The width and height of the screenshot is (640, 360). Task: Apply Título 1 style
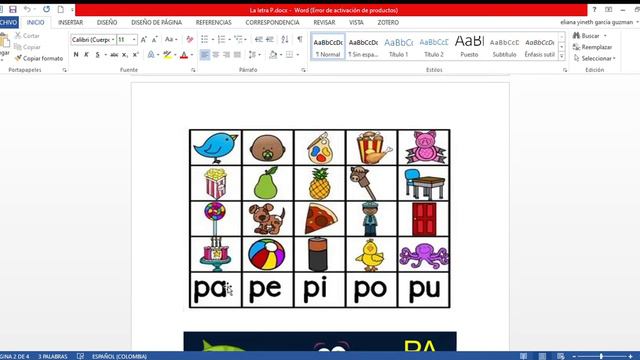coord(398,47)
